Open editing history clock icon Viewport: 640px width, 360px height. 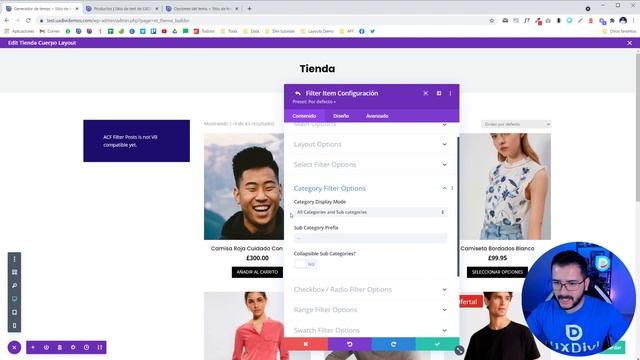pyautogui.click(x=87, y=347)
